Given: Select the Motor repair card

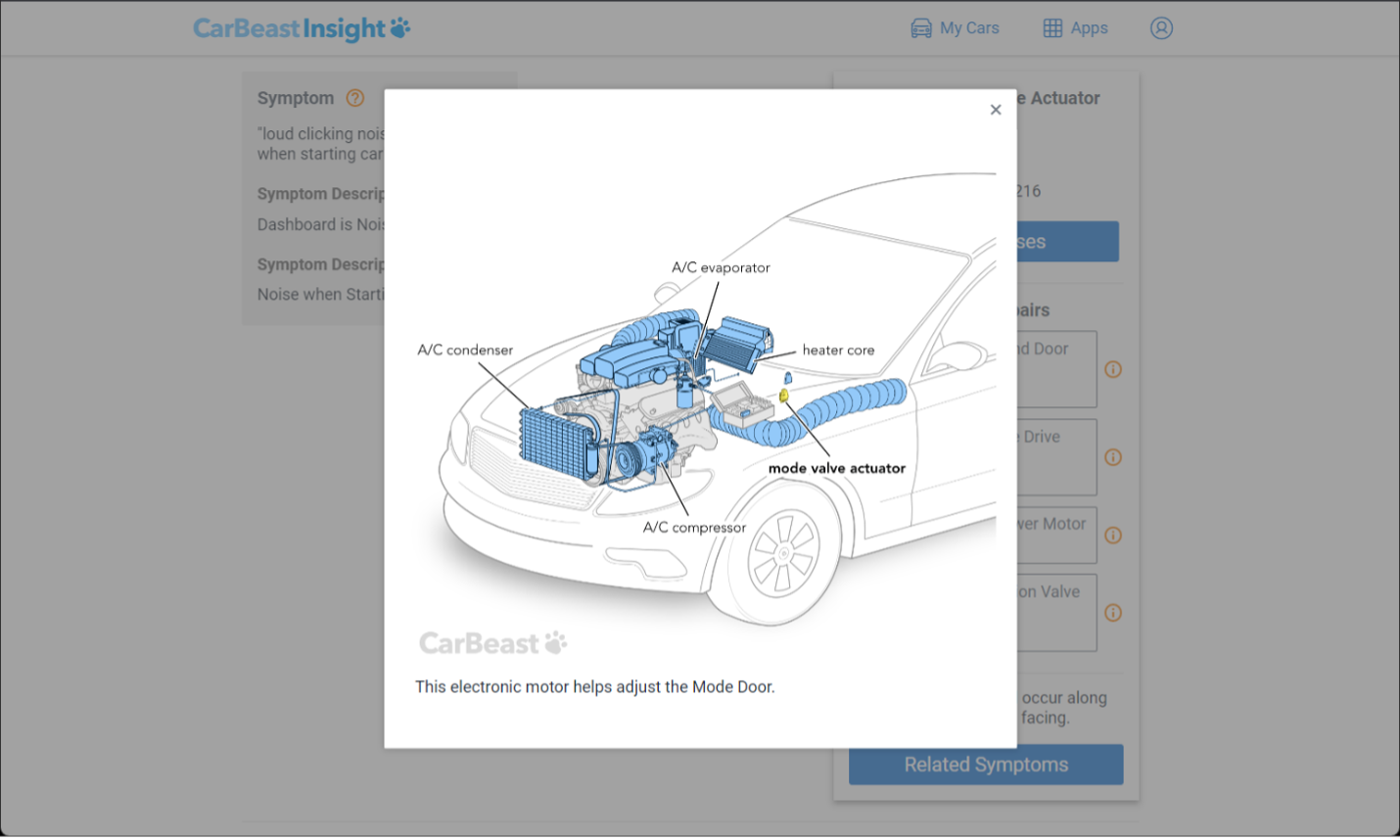Looking at the screenshot, I should point(1056,535).
